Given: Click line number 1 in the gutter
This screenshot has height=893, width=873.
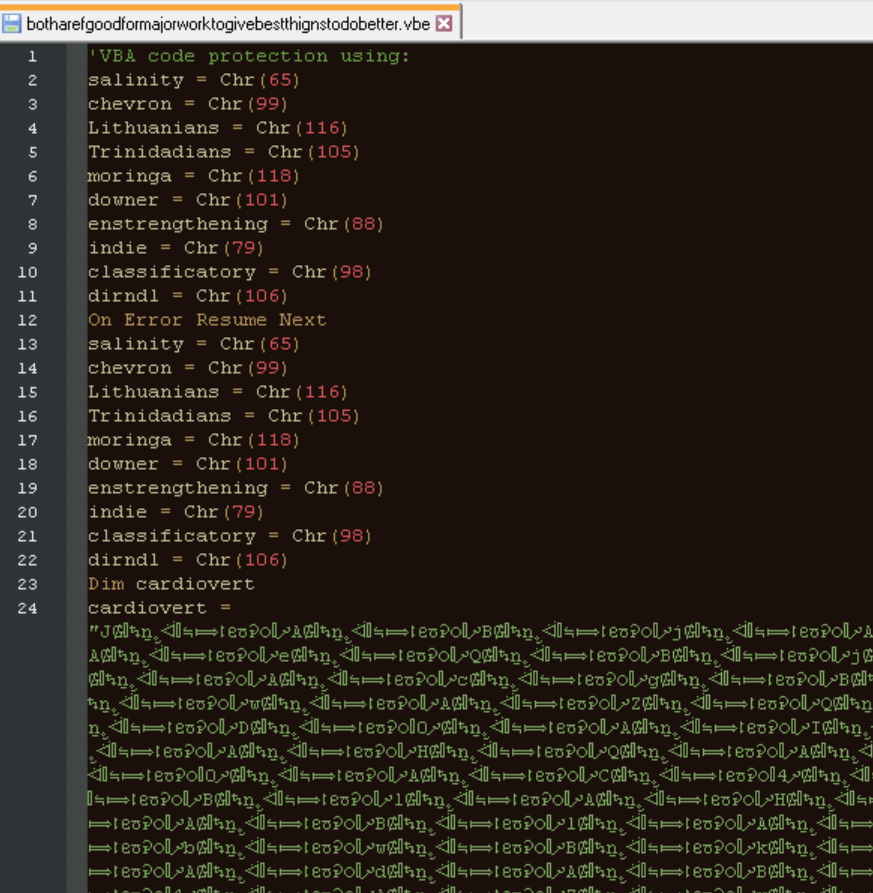Looking at the screenshot, I should click(32, 56).
